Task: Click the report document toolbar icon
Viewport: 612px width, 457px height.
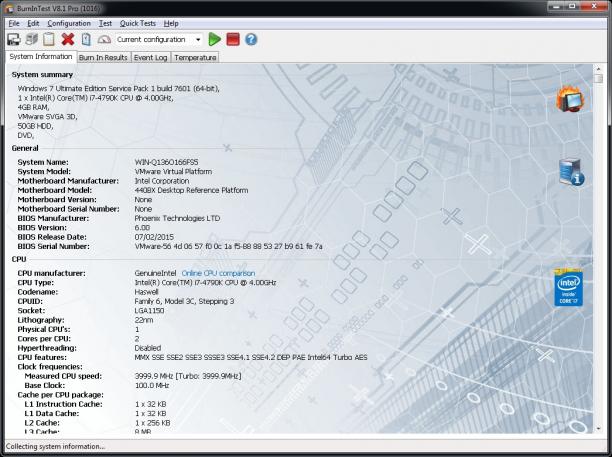Action: pos(86,39)
